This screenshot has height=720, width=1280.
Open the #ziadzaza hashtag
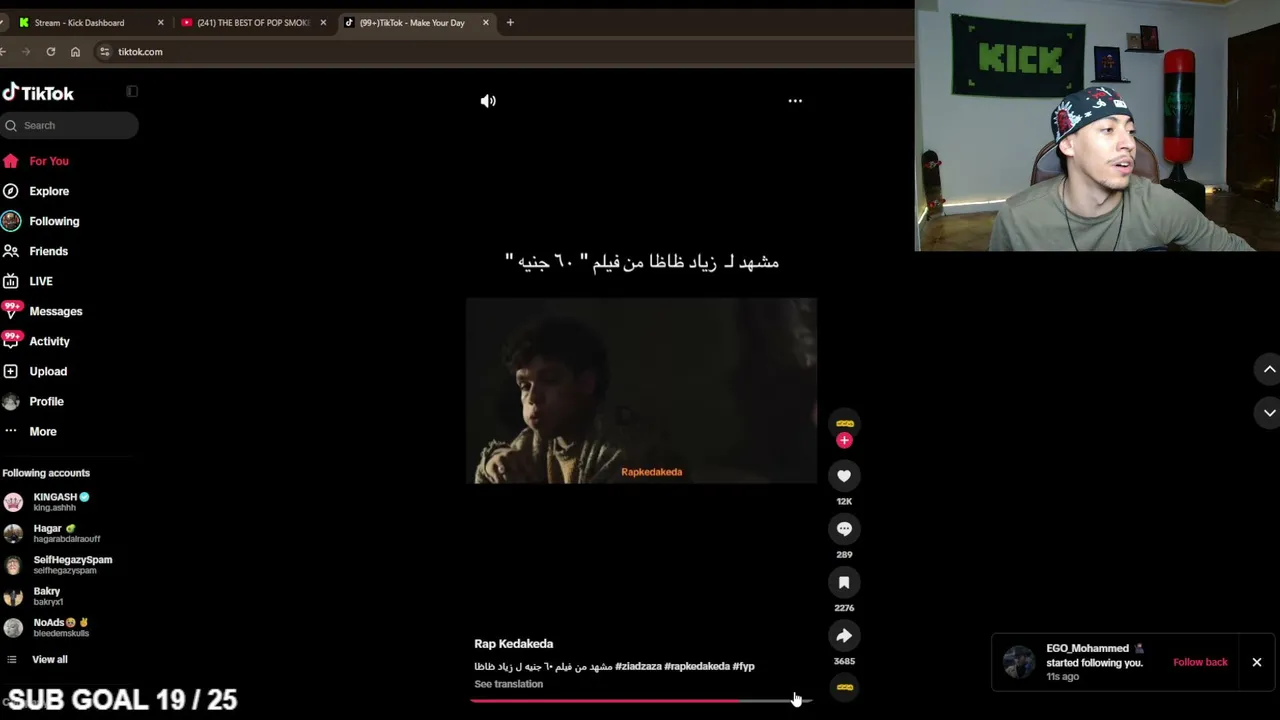click(638, 666)
